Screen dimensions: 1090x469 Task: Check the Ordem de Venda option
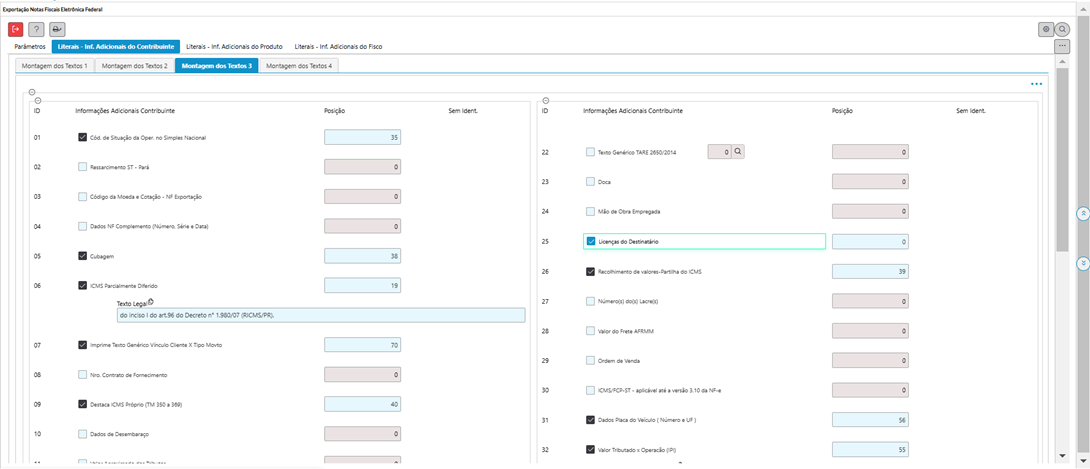pyautogui.click(x=590, y=360)
